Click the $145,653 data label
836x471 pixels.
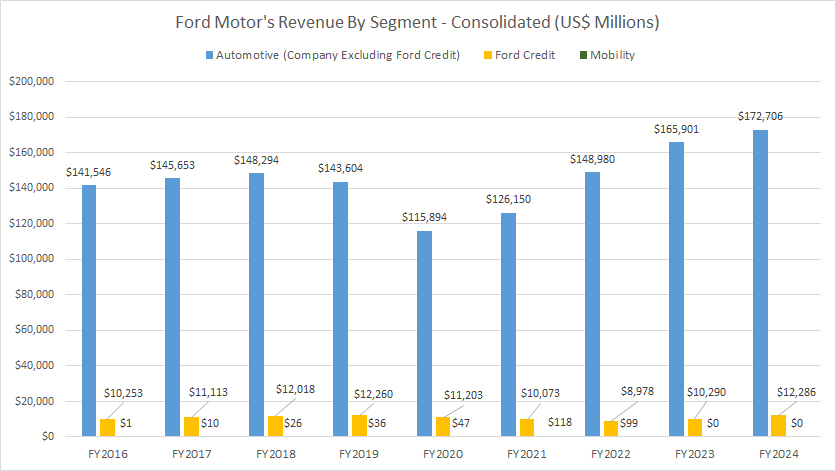pos(172,165)
